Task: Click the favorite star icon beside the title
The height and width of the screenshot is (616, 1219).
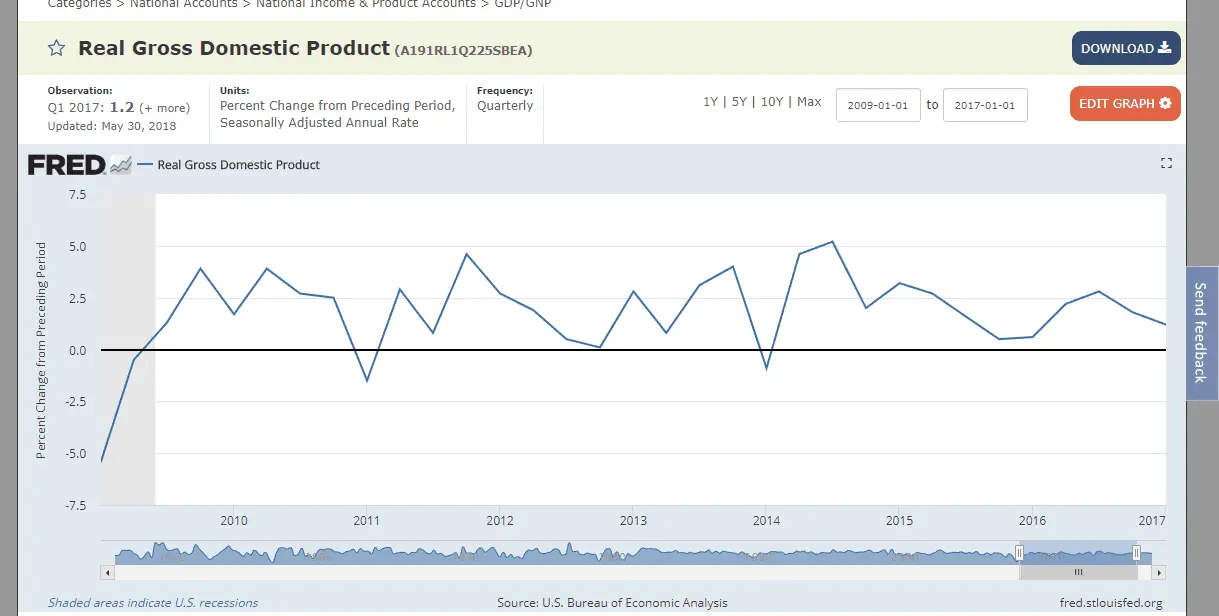Action: [x=57, y=48]
